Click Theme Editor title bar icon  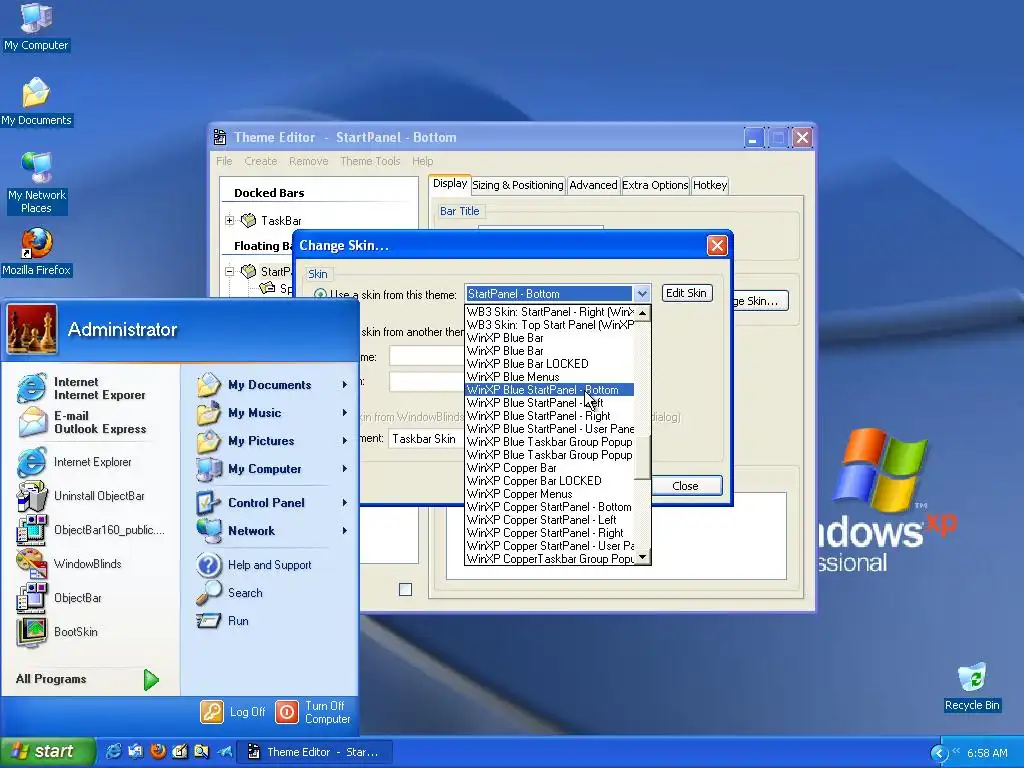[x=220, y=137]
